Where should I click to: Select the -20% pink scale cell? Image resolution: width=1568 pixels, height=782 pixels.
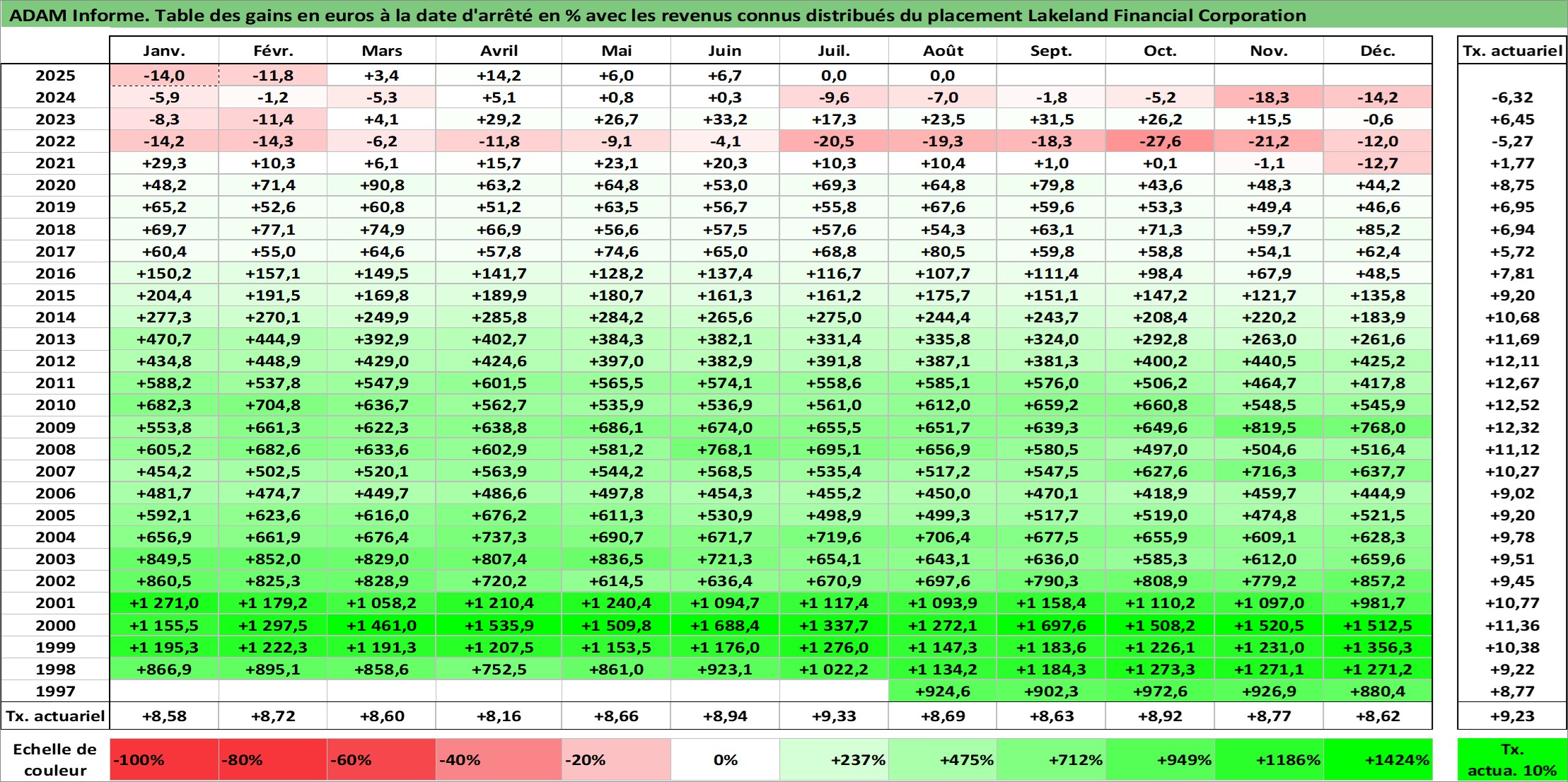616,759
